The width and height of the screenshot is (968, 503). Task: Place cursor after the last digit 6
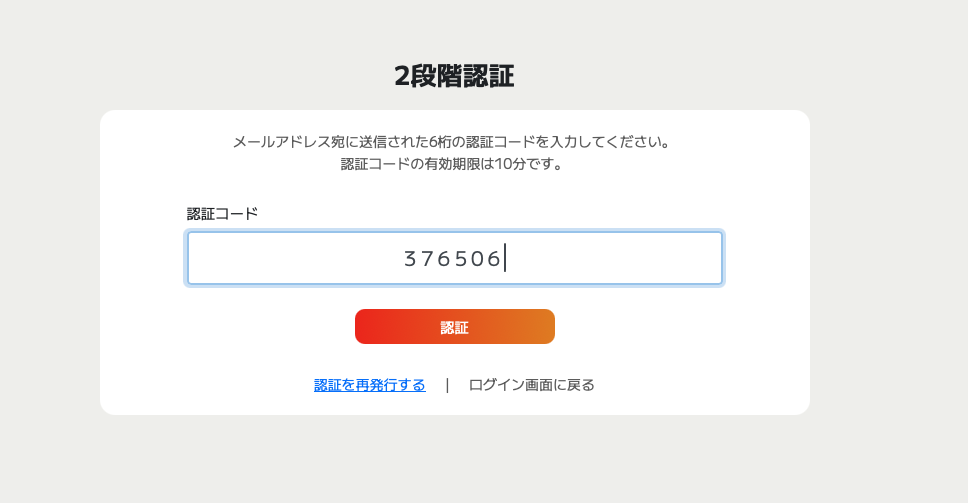coord(503,259)
